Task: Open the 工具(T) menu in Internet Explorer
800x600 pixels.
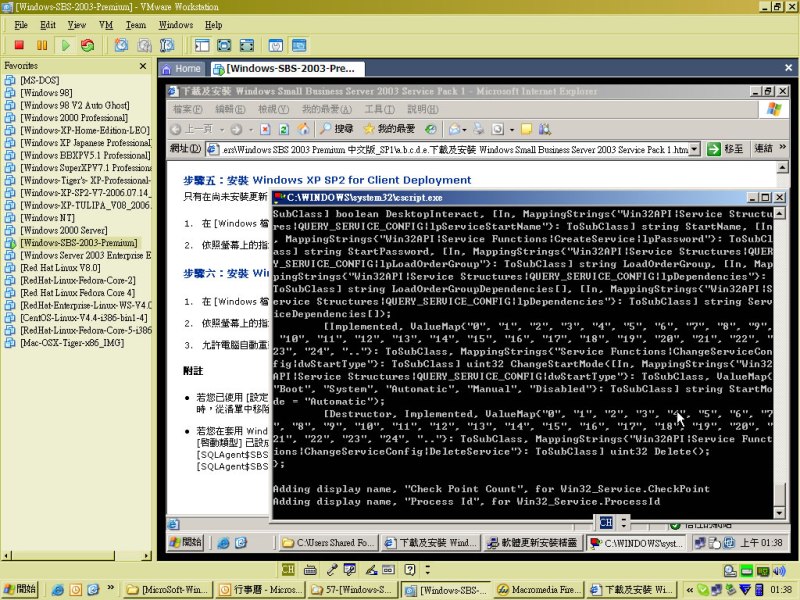Action: coord(380,109)
